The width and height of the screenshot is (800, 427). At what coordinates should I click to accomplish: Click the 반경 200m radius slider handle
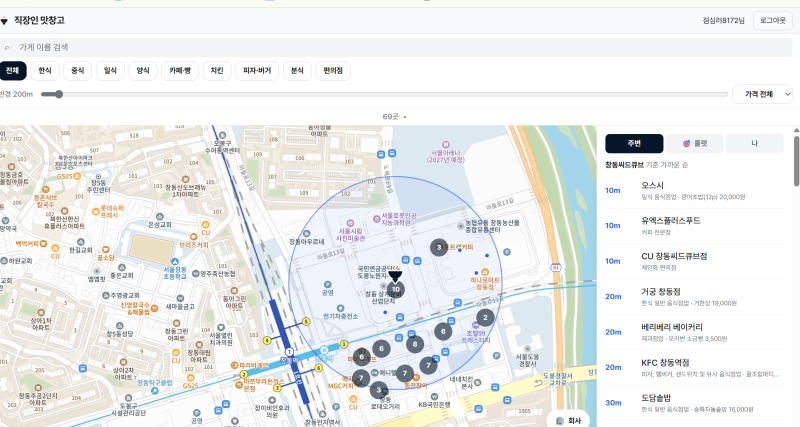pyautogui.click(x=59, y=94)
